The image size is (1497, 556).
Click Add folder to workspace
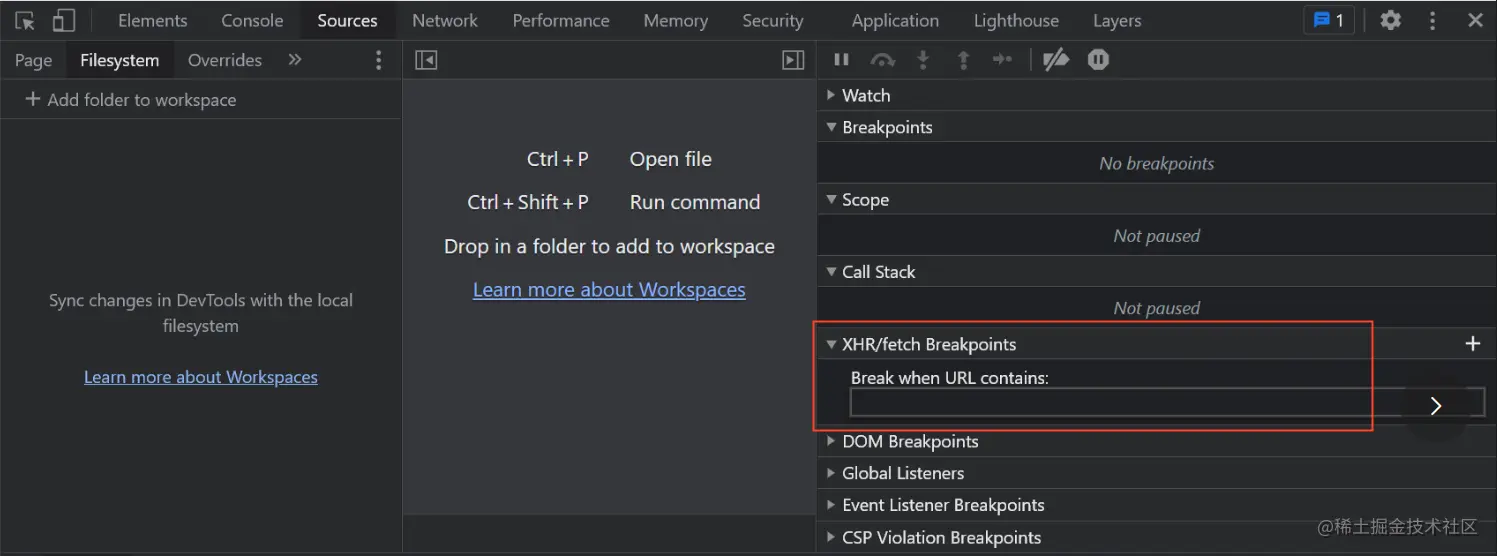(x=130, y=100)
